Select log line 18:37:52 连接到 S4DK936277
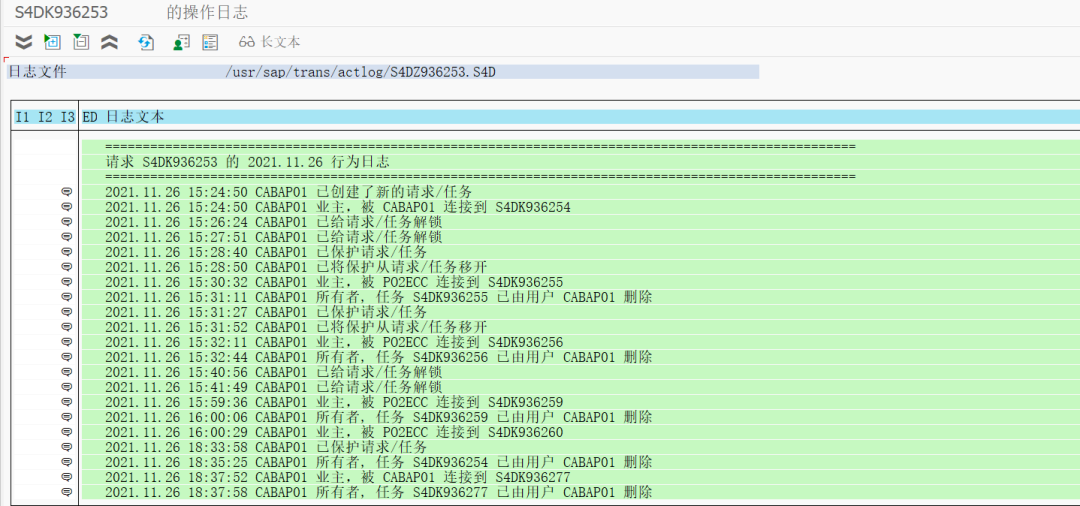1080x506 pixels. [338, 477]
